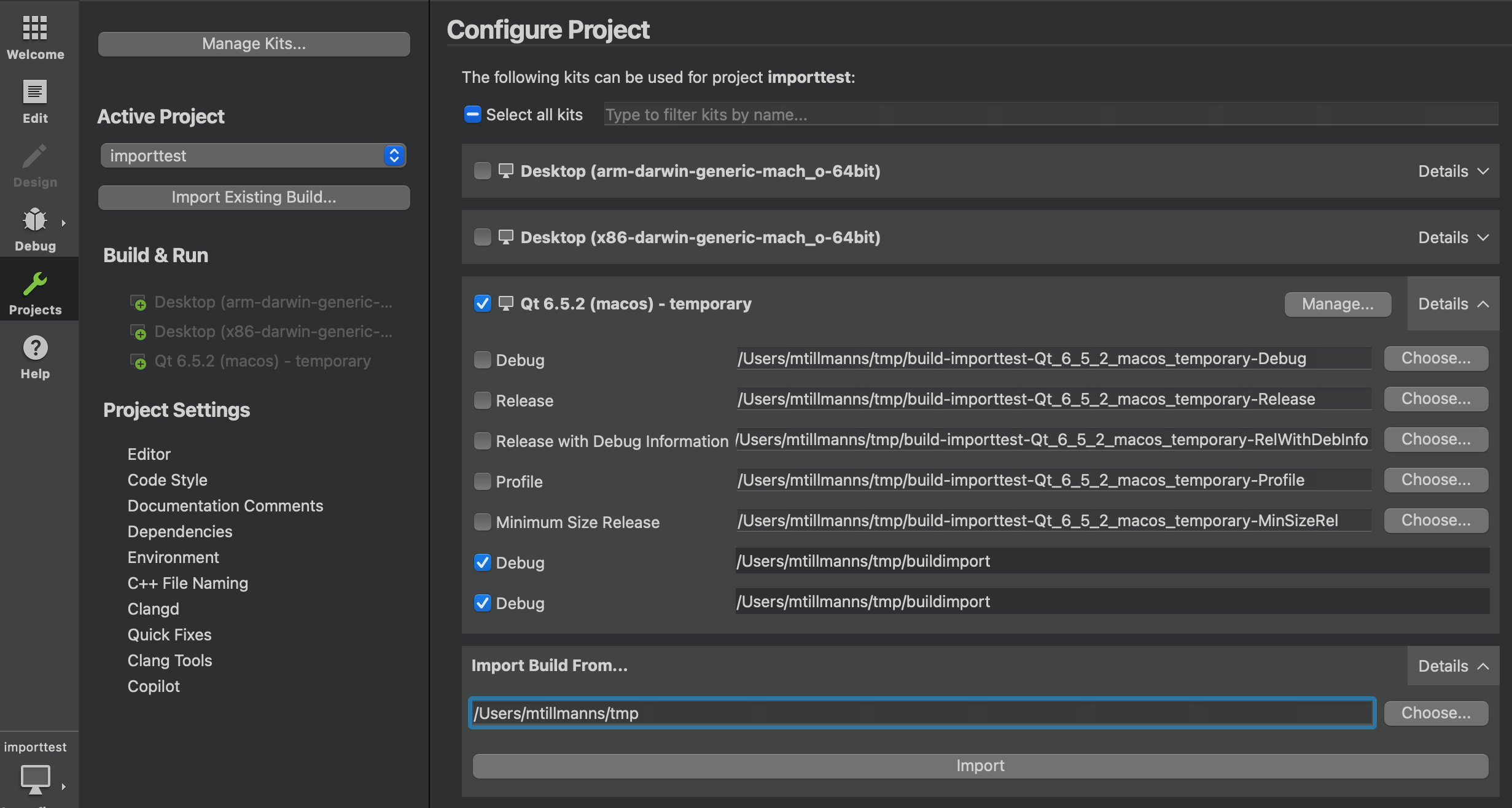Click Import Existing Build... button

[254, 197]
